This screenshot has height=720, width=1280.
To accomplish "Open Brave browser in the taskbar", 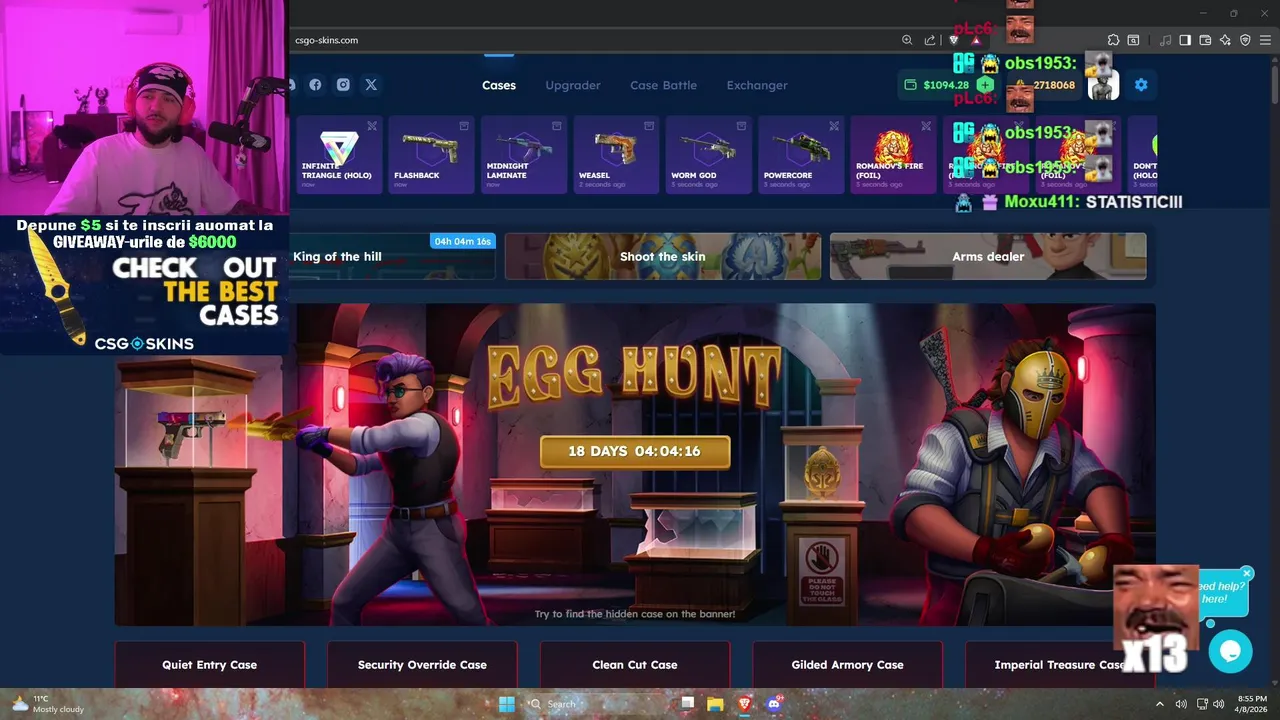I will (744, 704).
